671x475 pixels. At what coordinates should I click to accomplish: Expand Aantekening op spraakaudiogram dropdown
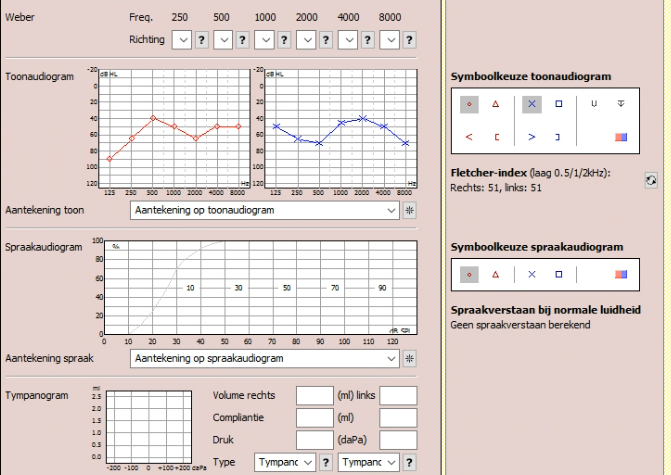[x=391, y=359]
